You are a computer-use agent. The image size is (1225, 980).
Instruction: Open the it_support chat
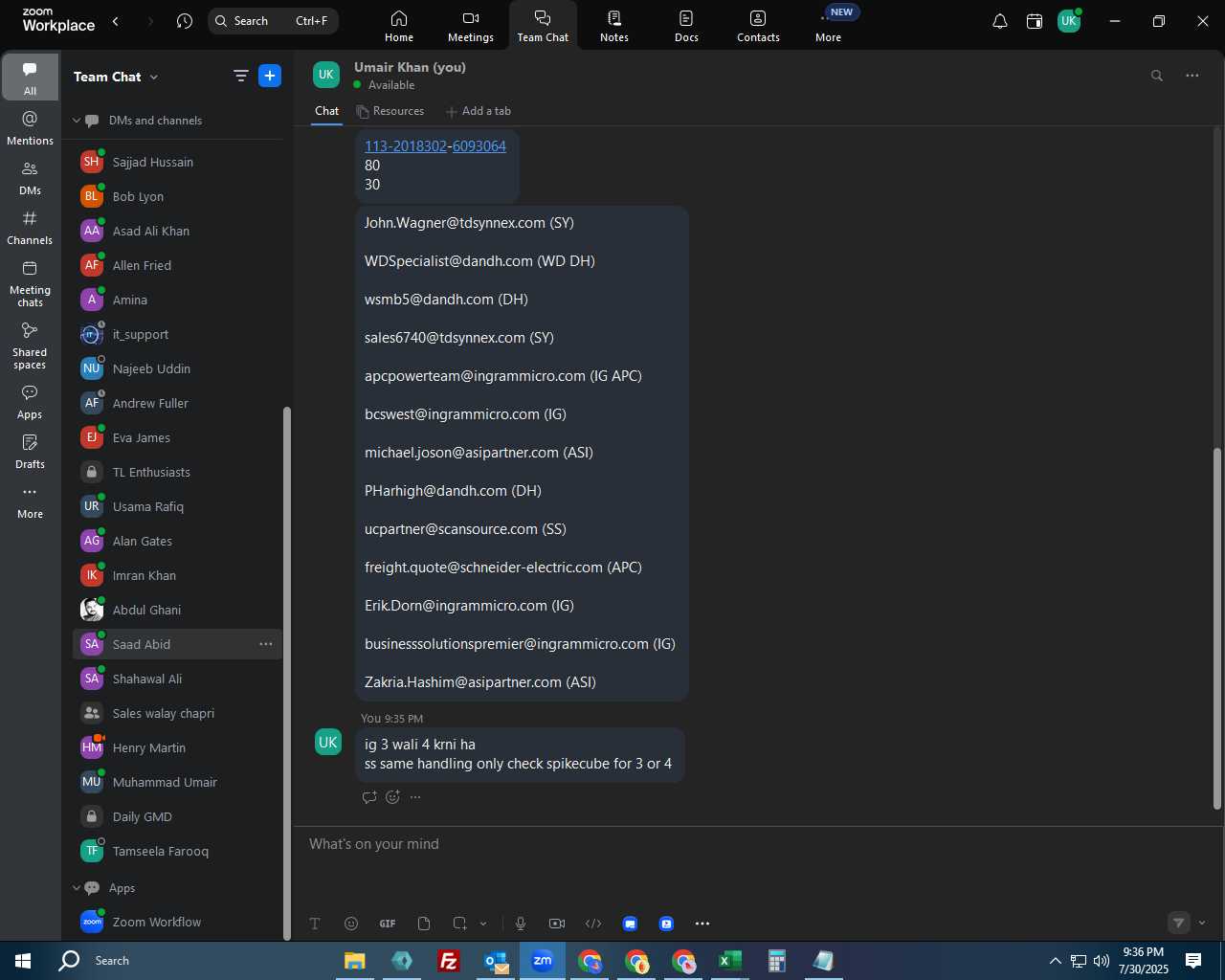coord(178,334)
